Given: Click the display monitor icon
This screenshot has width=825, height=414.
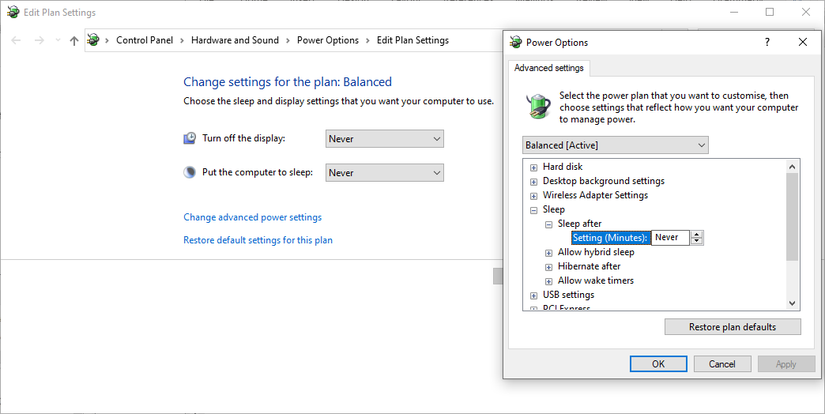Looking at the screenshot, I should [x=189, y=138].
